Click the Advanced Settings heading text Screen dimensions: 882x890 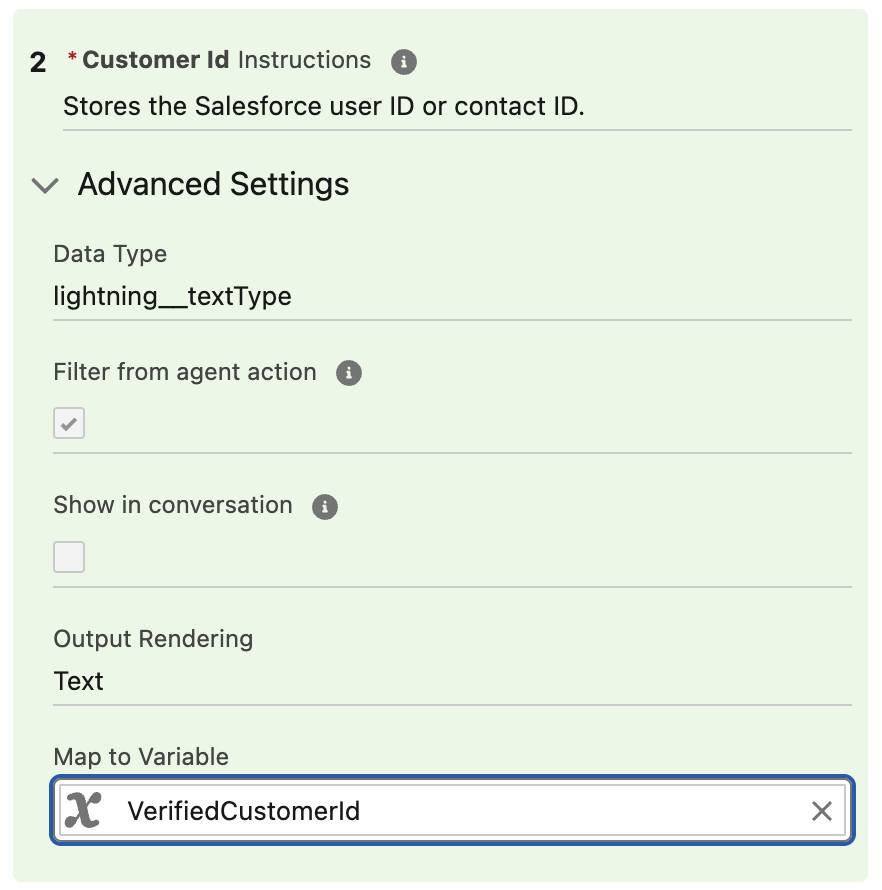tap(213, 185)
